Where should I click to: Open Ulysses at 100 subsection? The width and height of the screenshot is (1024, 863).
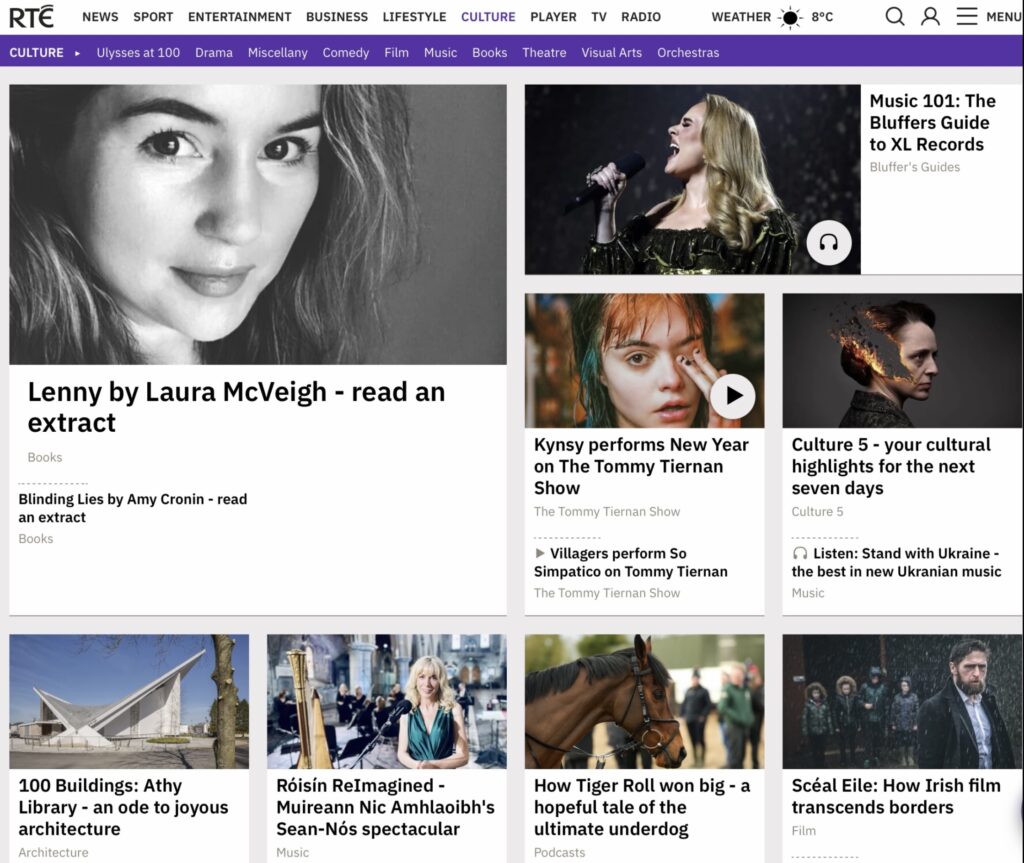point(138,53)
